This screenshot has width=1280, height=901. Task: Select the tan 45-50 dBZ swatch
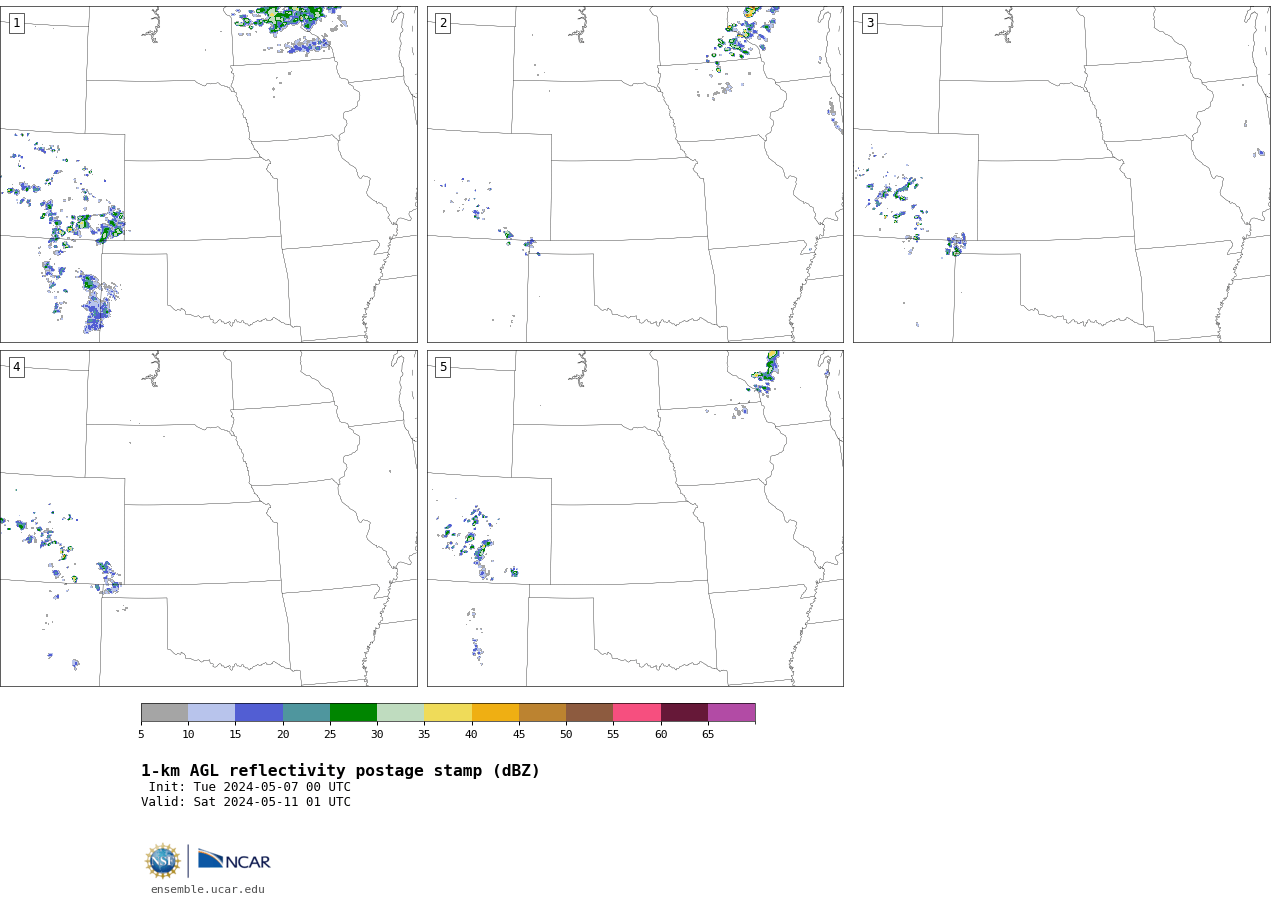pyautogui.click(x=542, y=713)
